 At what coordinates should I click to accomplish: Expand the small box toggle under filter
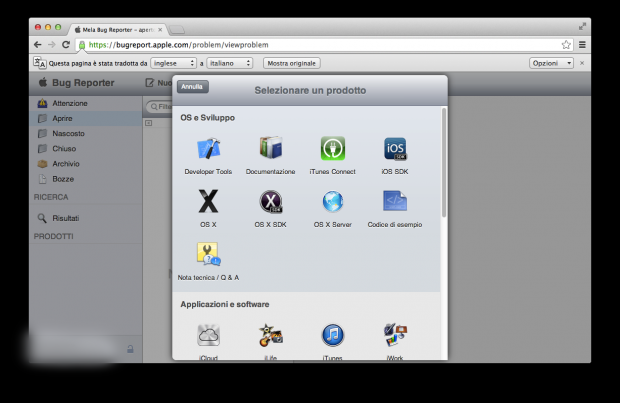[148, 123]
